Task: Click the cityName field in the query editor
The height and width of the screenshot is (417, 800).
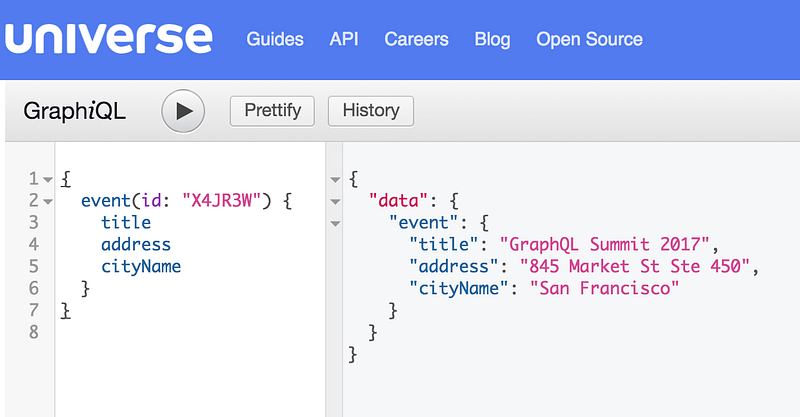Action: tap(140, 266)
